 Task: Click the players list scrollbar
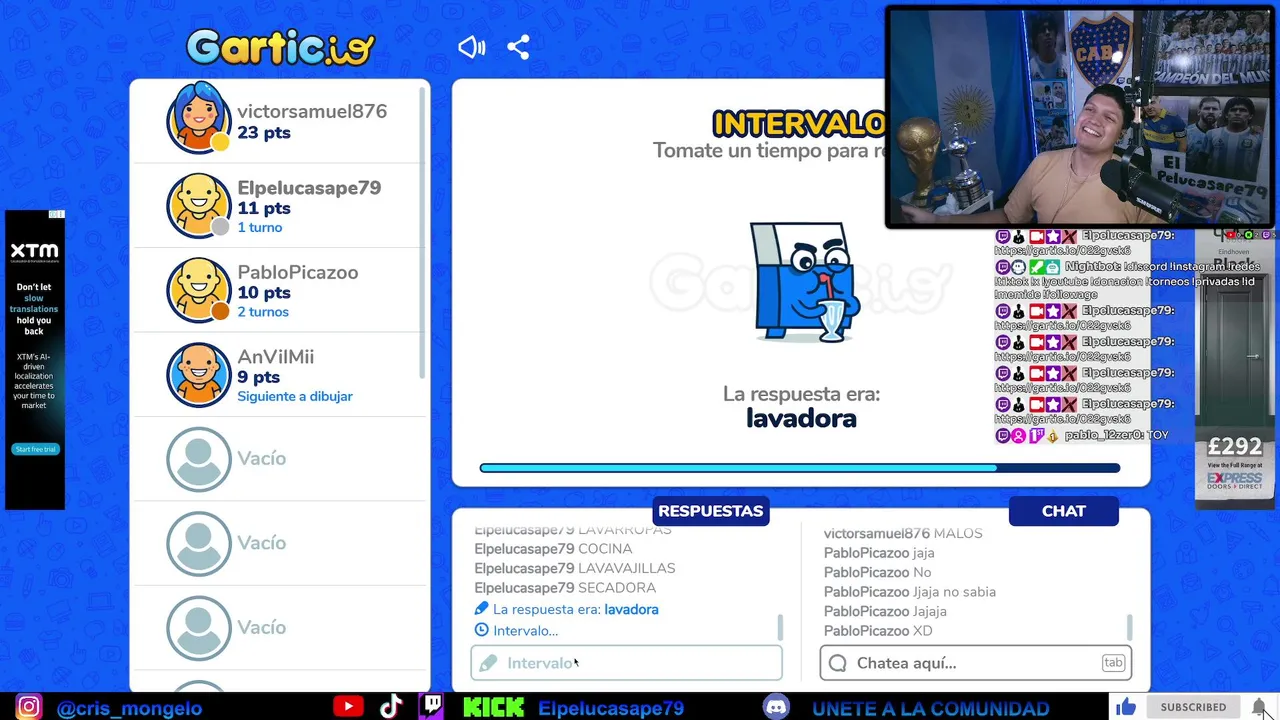tap(422, 235)
